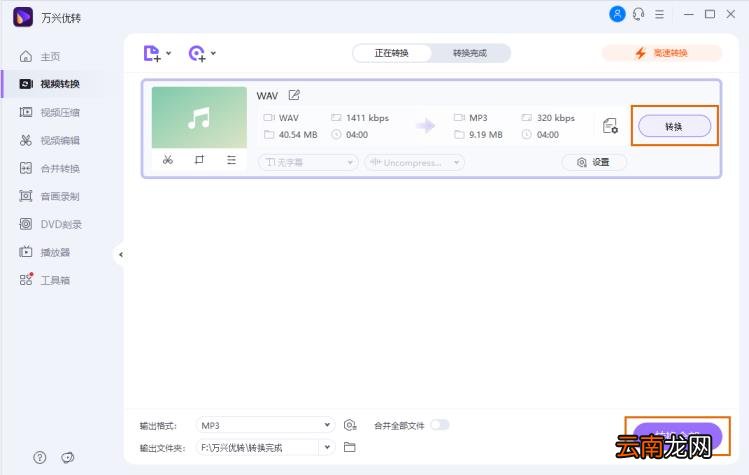Open the hamburger main menu
Image resolution: width=749 pixels, height=475 pixels.
[660, 14]
